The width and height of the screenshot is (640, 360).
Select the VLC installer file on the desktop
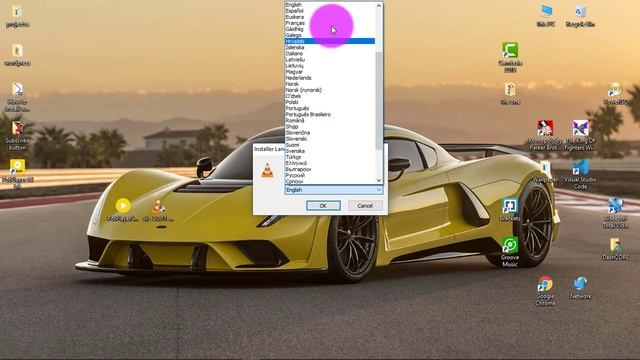[x=158, y=210]
